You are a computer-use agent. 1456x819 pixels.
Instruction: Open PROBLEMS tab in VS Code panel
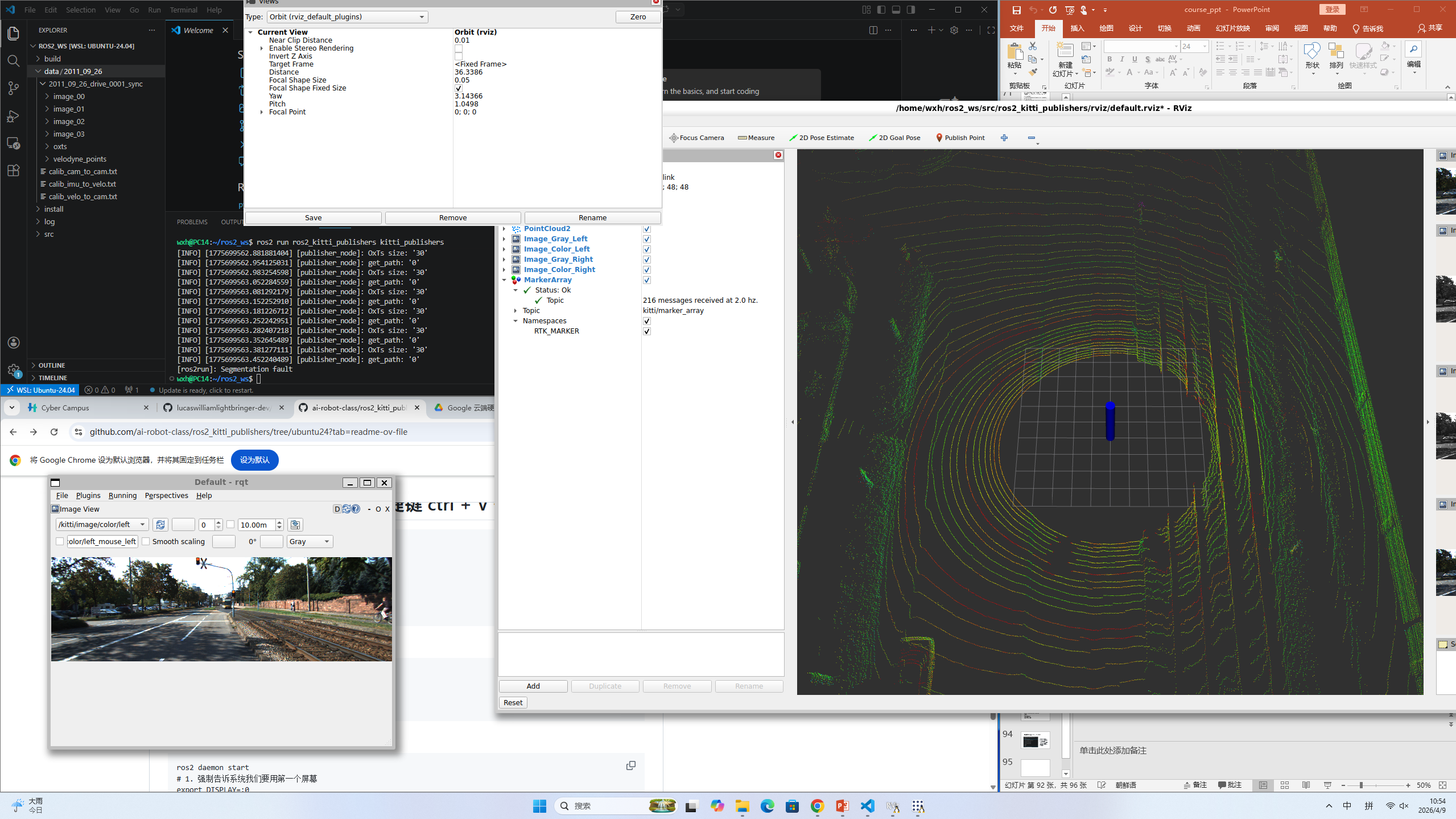coord(192,222)
